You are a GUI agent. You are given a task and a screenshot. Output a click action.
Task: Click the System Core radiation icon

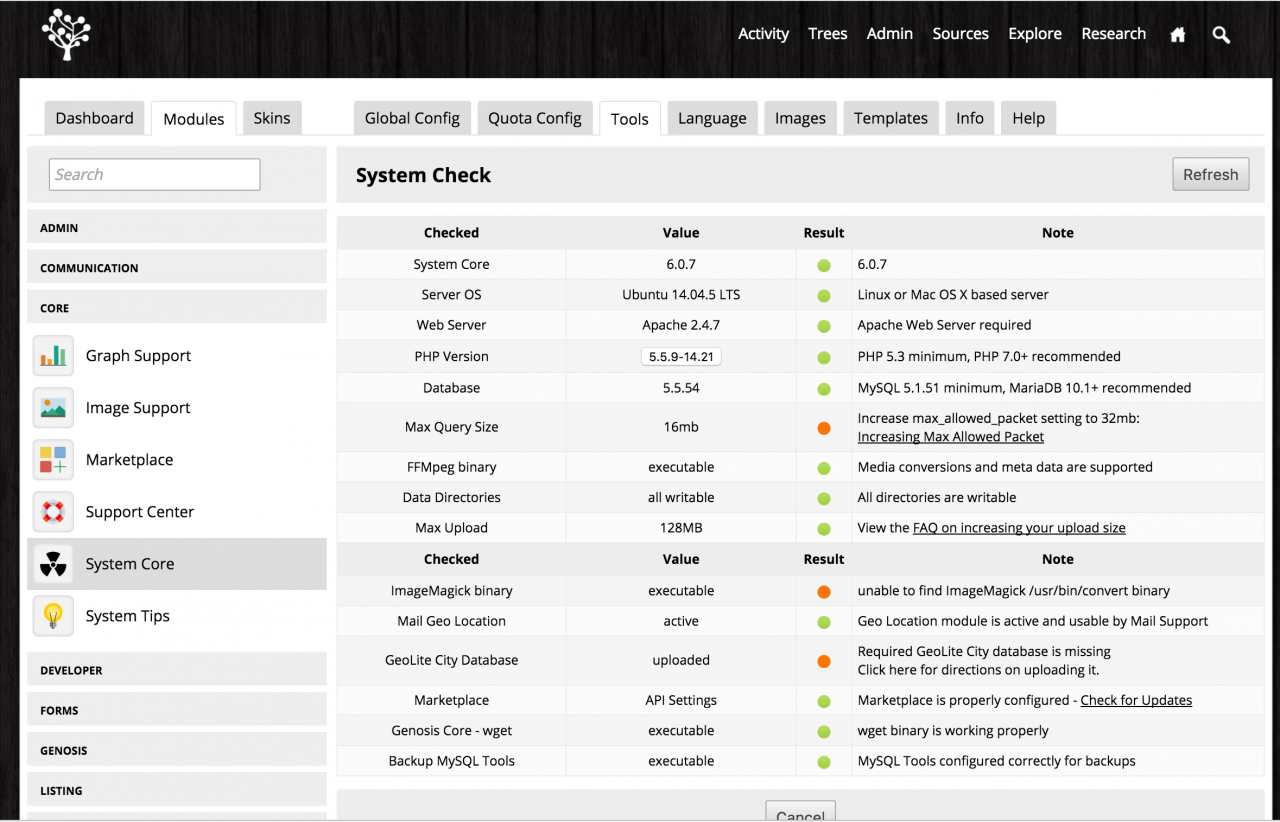click(x=53, y=564)
